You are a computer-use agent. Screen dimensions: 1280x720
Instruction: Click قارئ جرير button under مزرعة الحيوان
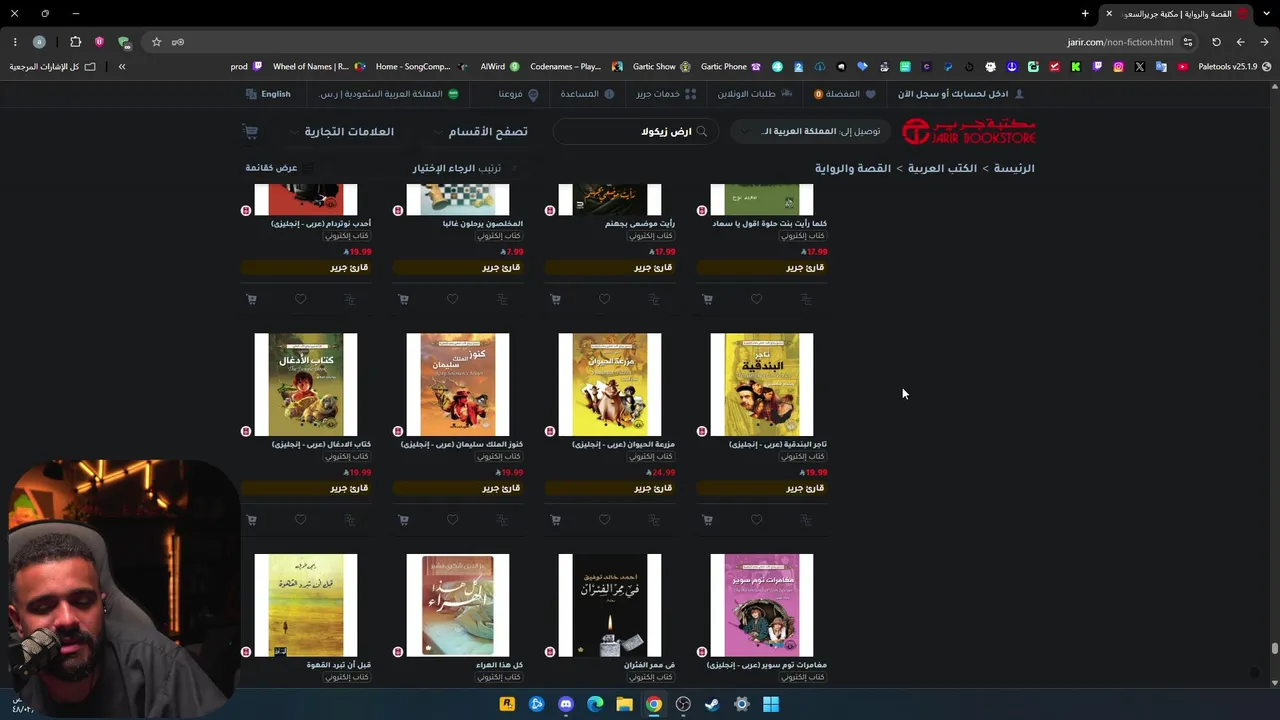610,488
